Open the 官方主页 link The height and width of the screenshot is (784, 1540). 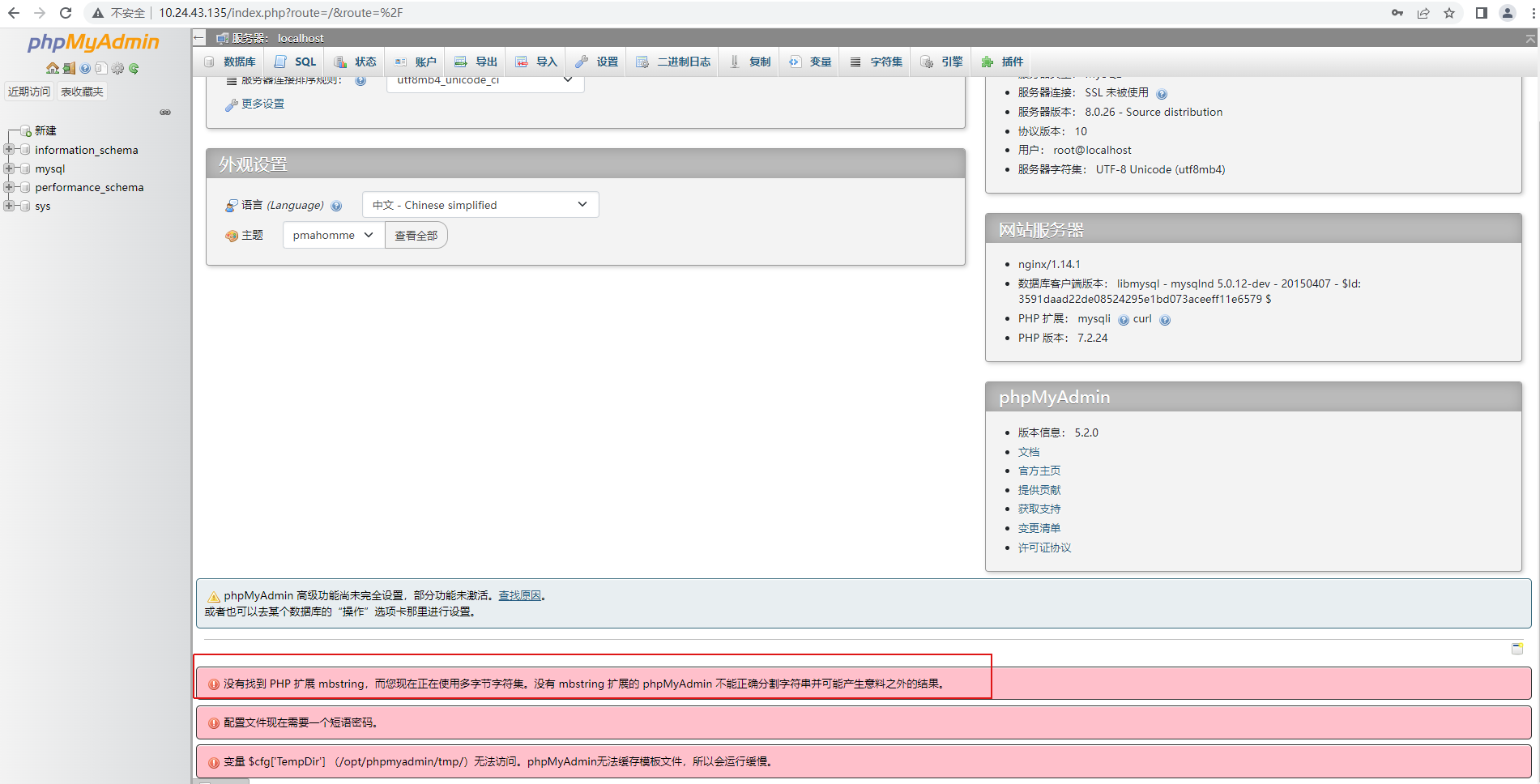coord(1039,471)
